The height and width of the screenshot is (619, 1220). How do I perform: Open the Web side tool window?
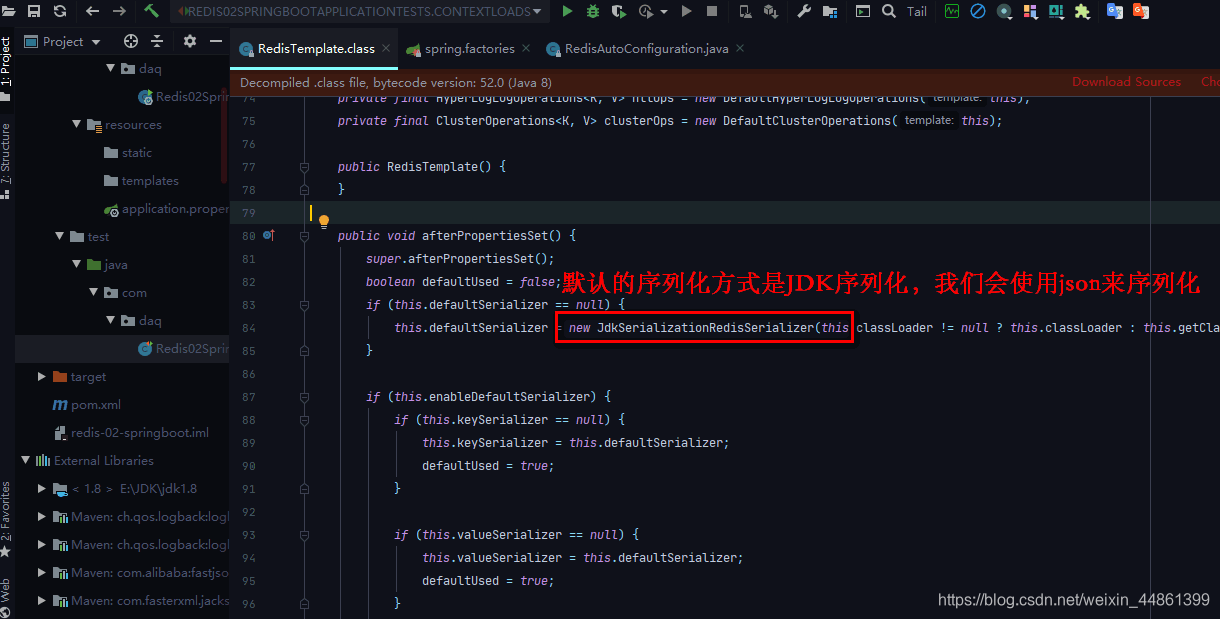pos(6,597)
